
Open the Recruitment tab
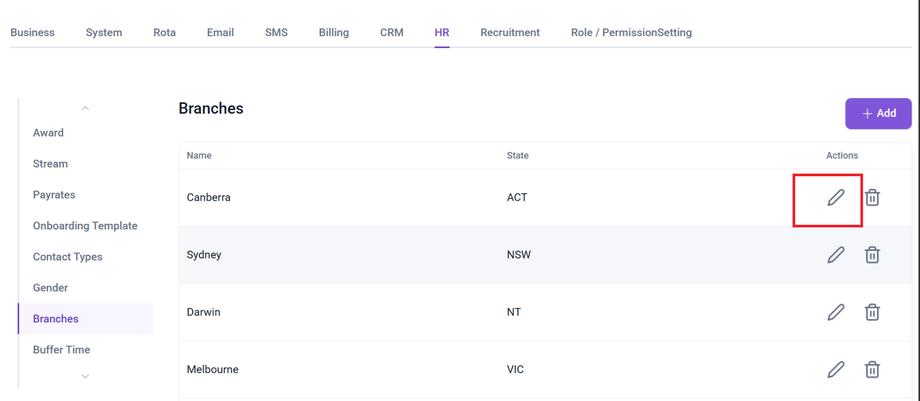tap(509, 33)
